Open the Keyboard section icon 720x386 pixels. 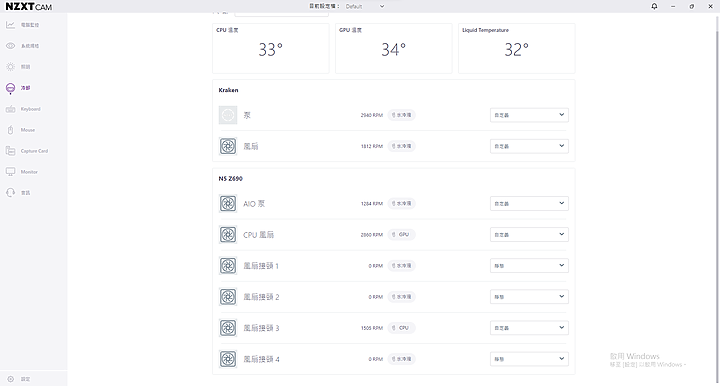tap(11, 109)
